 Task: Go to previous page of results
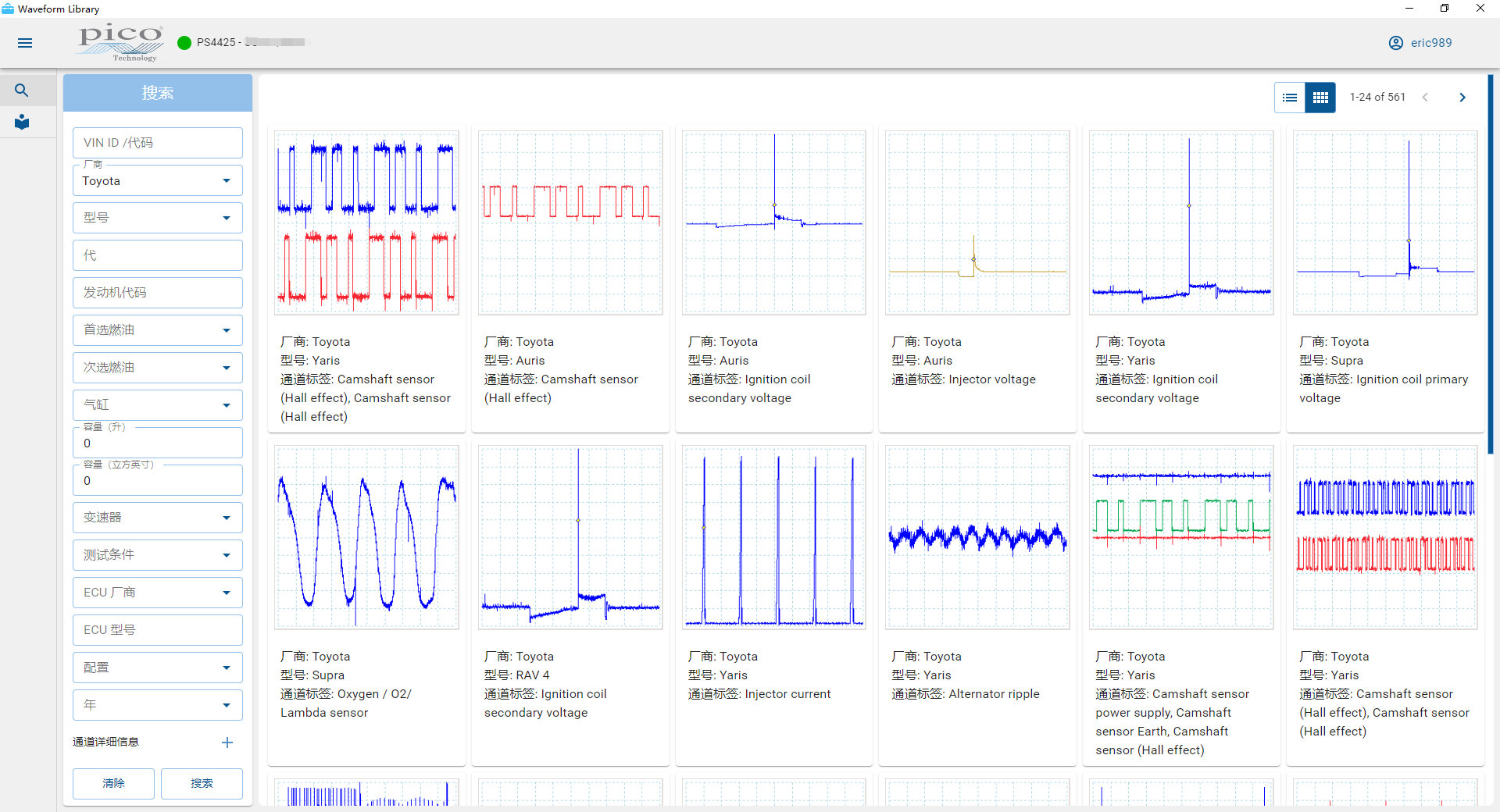[1425, 98]
